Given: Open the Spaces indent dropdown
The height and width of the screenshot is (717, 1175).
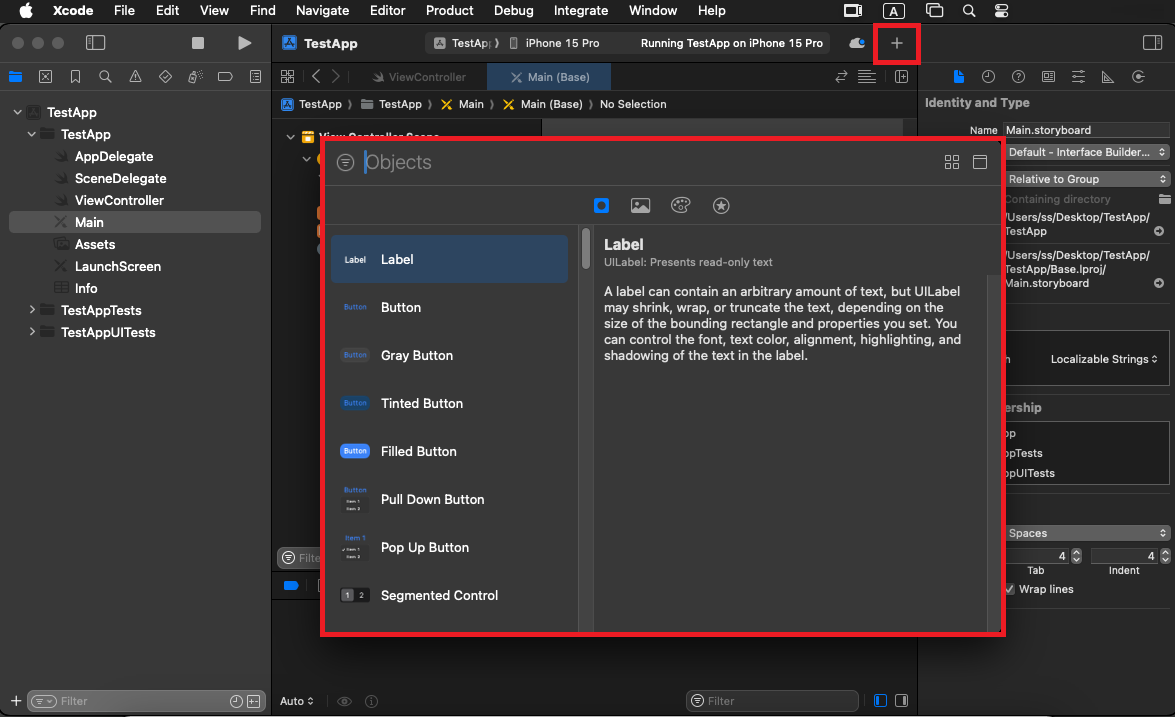Looking at the screenshot, I should (x=1086, y=533).
